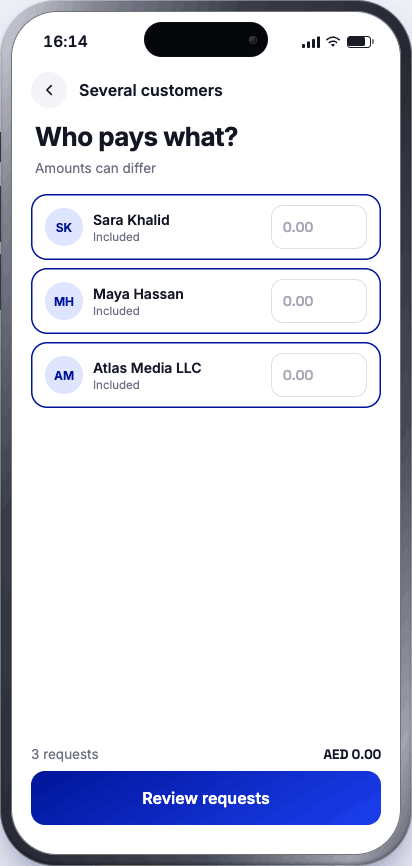The image size is (412, 866).
Task: Tap the AM avatar for Atlas Media LLC
Action: pyautogui.click(x=64, y=375)
